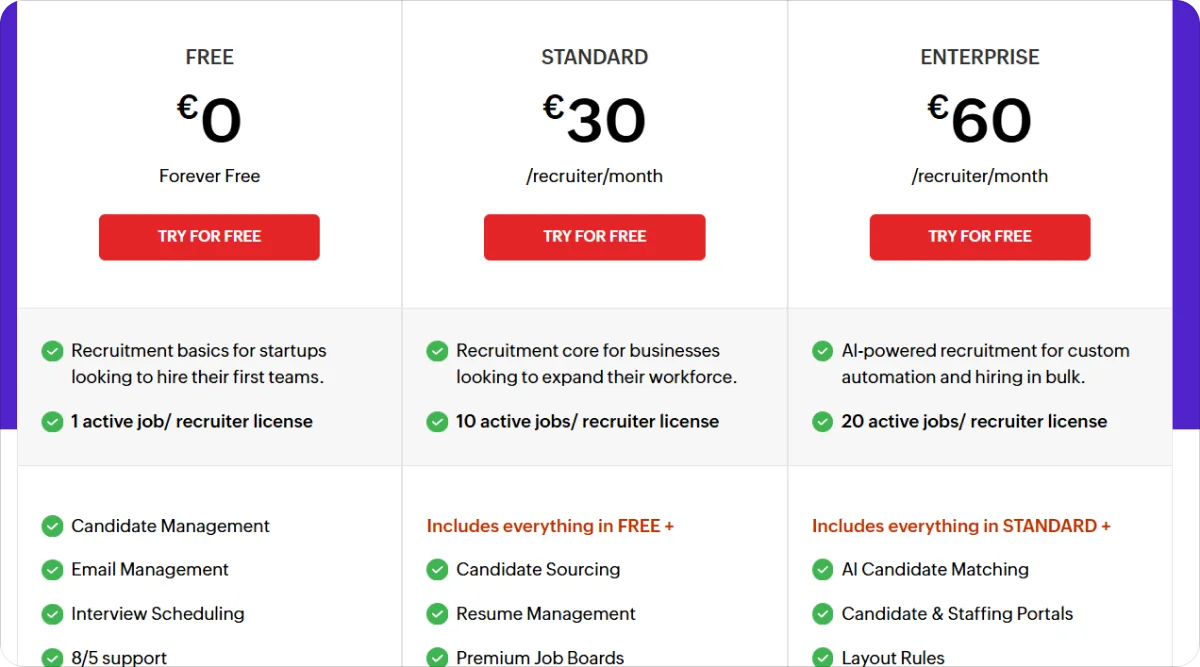Click the green check beside Candidate Management

click(x=52, y=526)
